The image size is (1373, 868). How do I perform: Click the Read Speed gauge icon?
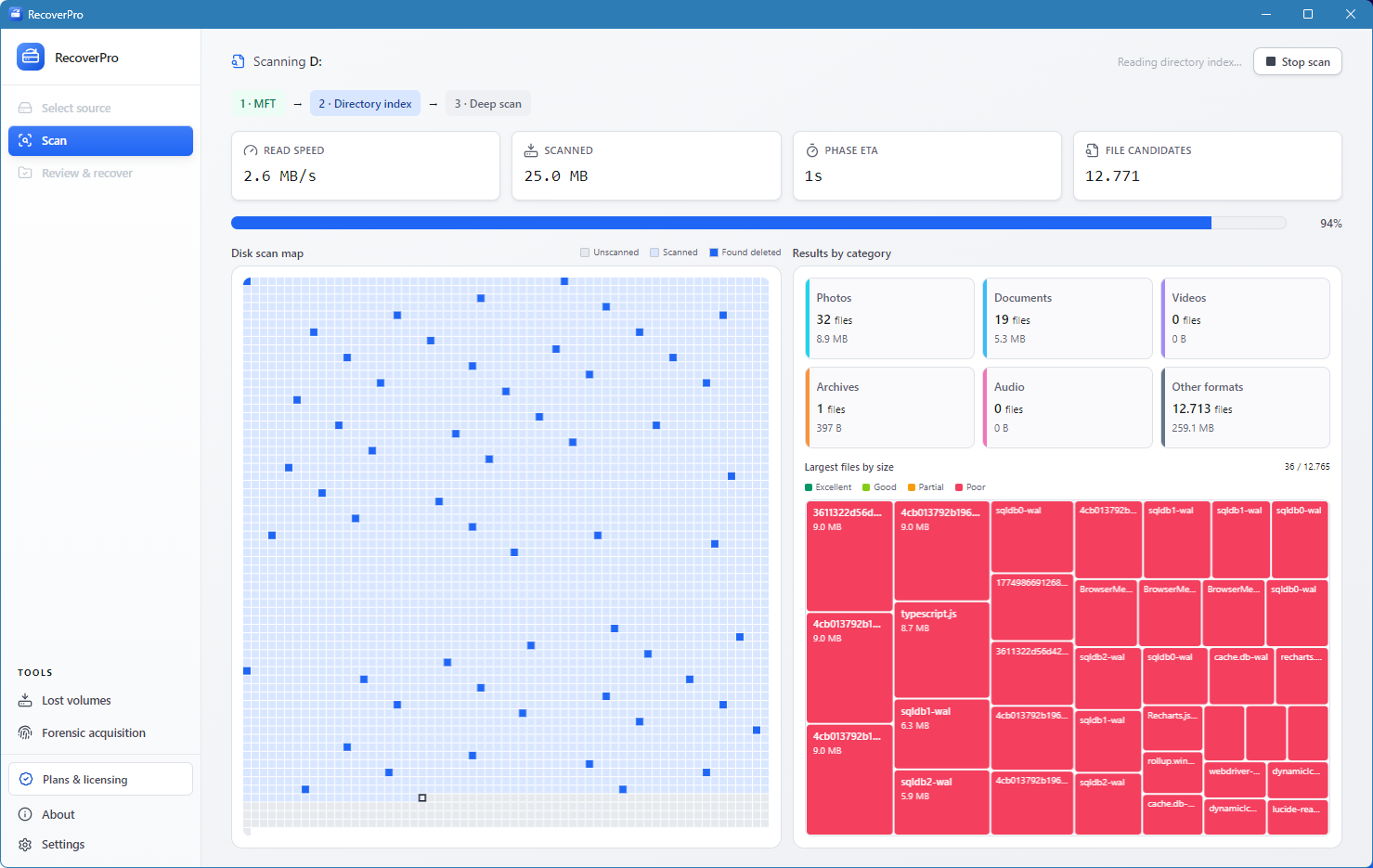click(251, 150)
